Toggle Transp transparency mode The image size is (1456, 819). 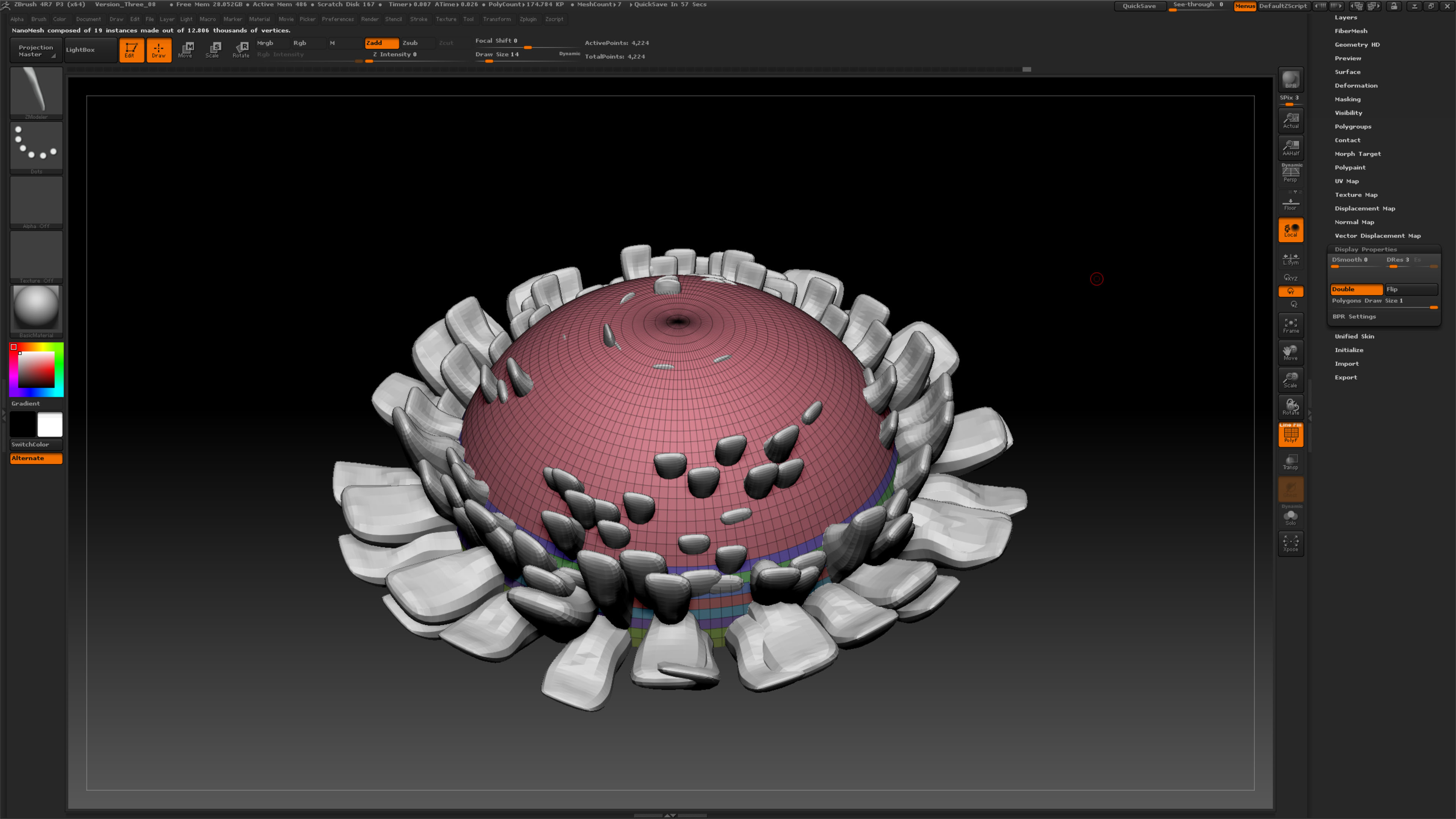(x=1290, y=462)
